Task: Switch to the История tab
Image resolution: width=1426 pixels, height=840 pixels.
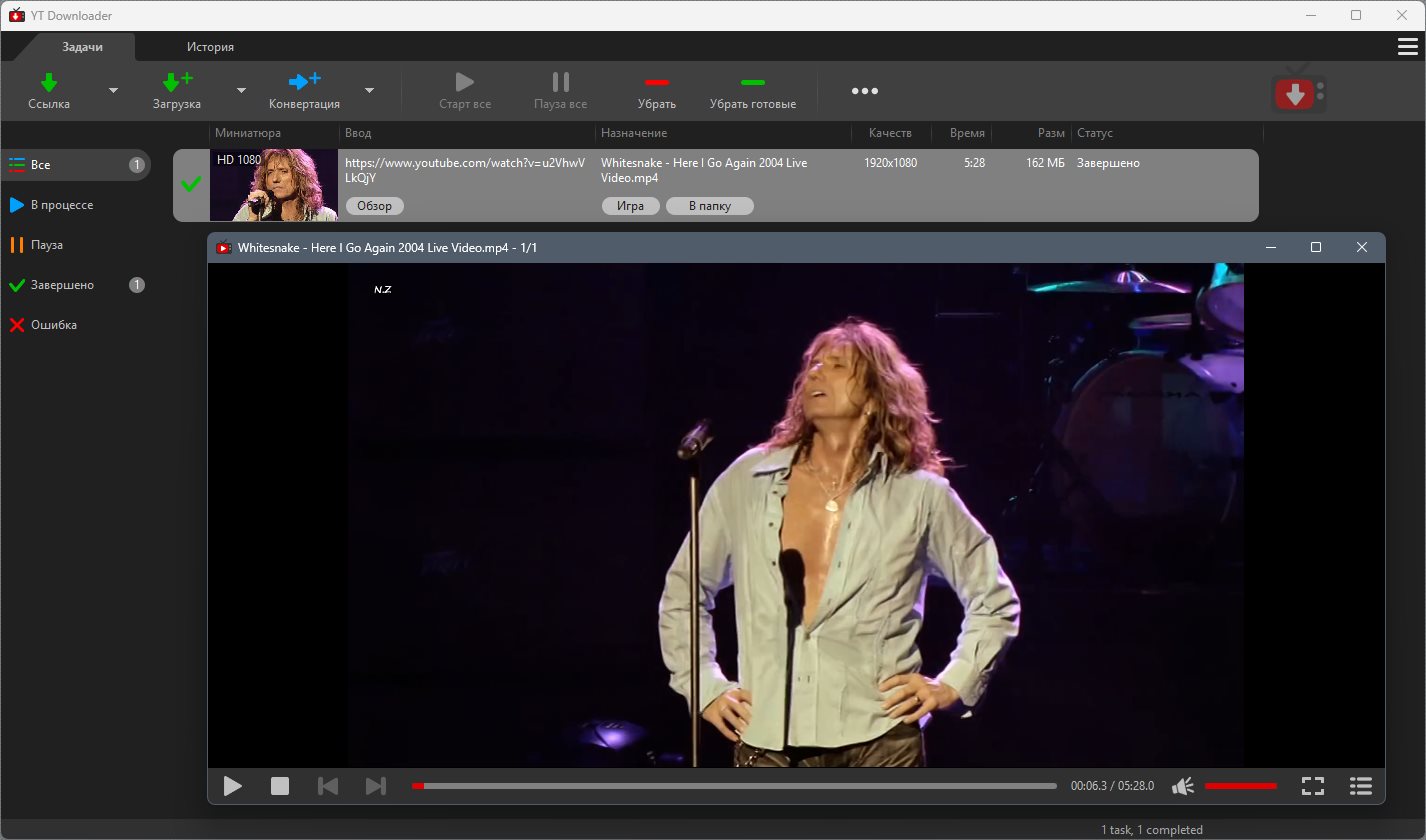Action: click(x=210, y=47)
